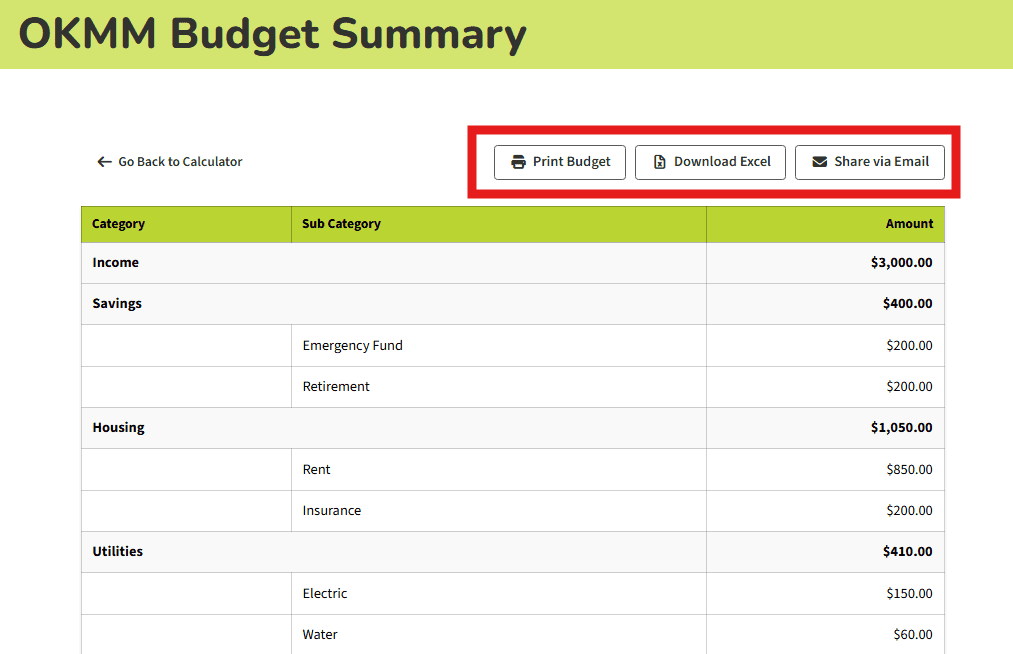This screenshot has width=1013, height=654.
Task: Select the Amount column header
Action: pyautogui.click(x=909, y=223)
